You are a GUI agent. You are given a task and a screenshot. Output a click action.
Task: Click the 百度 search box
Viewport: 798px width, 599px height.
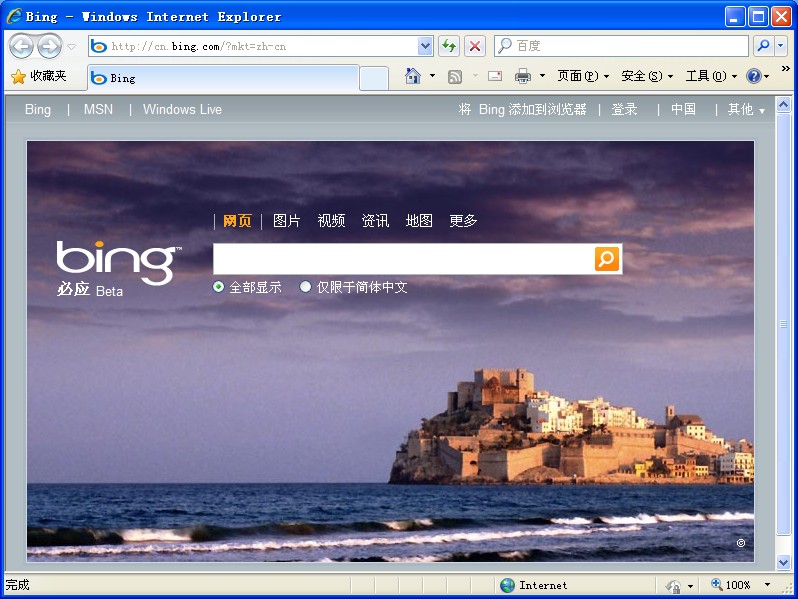pos(621,46)
